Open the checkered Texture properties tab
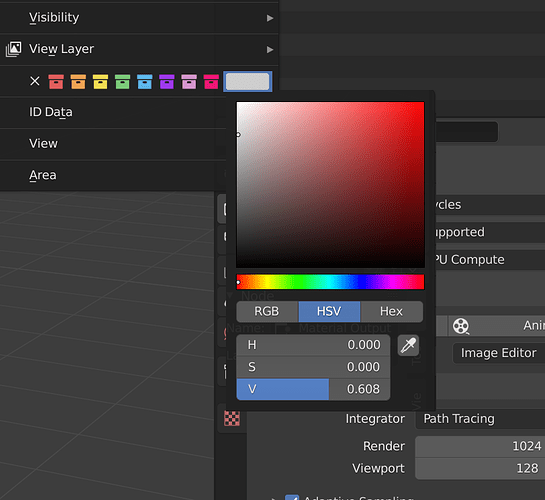This screenshot has height=500, width=545. click(x=232, y=418)
